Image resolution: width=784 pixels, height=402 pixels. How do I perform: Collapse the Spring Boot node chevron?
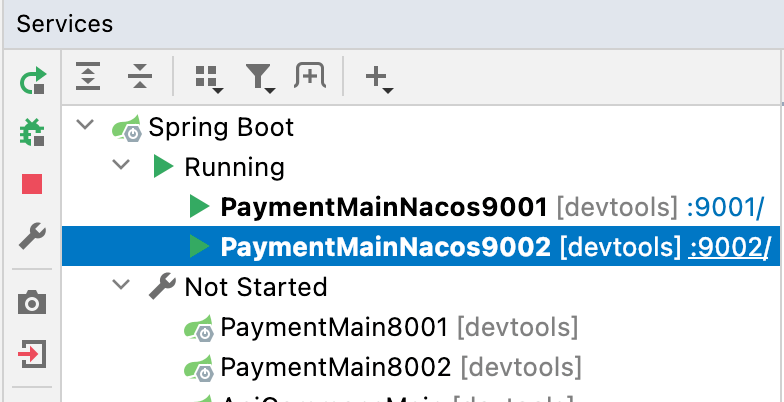(x=86, y=124)
